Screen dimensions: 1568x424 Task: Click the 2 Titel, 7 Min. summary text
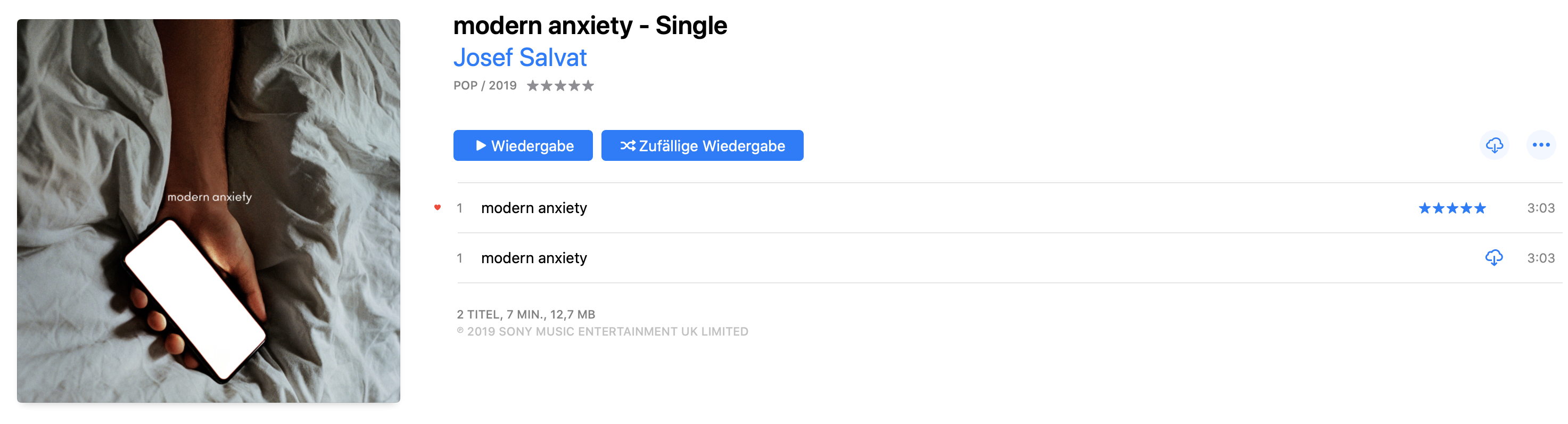click(x=526, y=314)
